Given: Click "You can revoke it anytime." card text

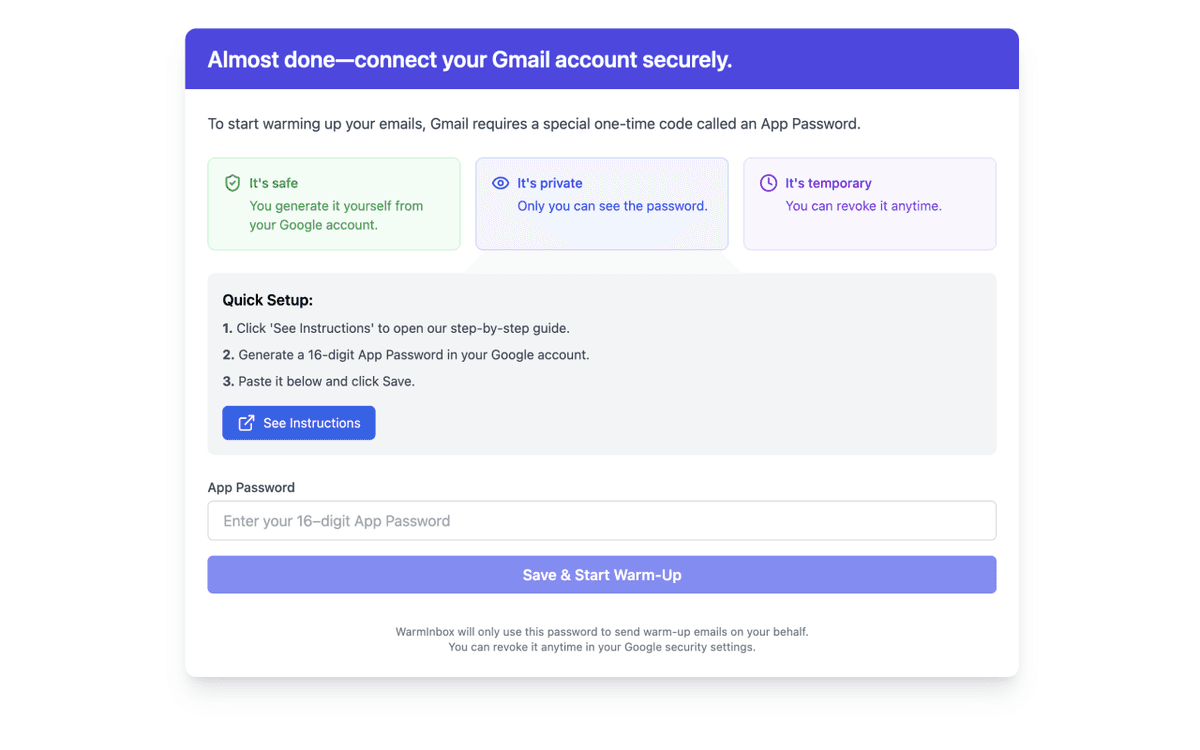Looking at the screenshot, I should click(863, 206).
